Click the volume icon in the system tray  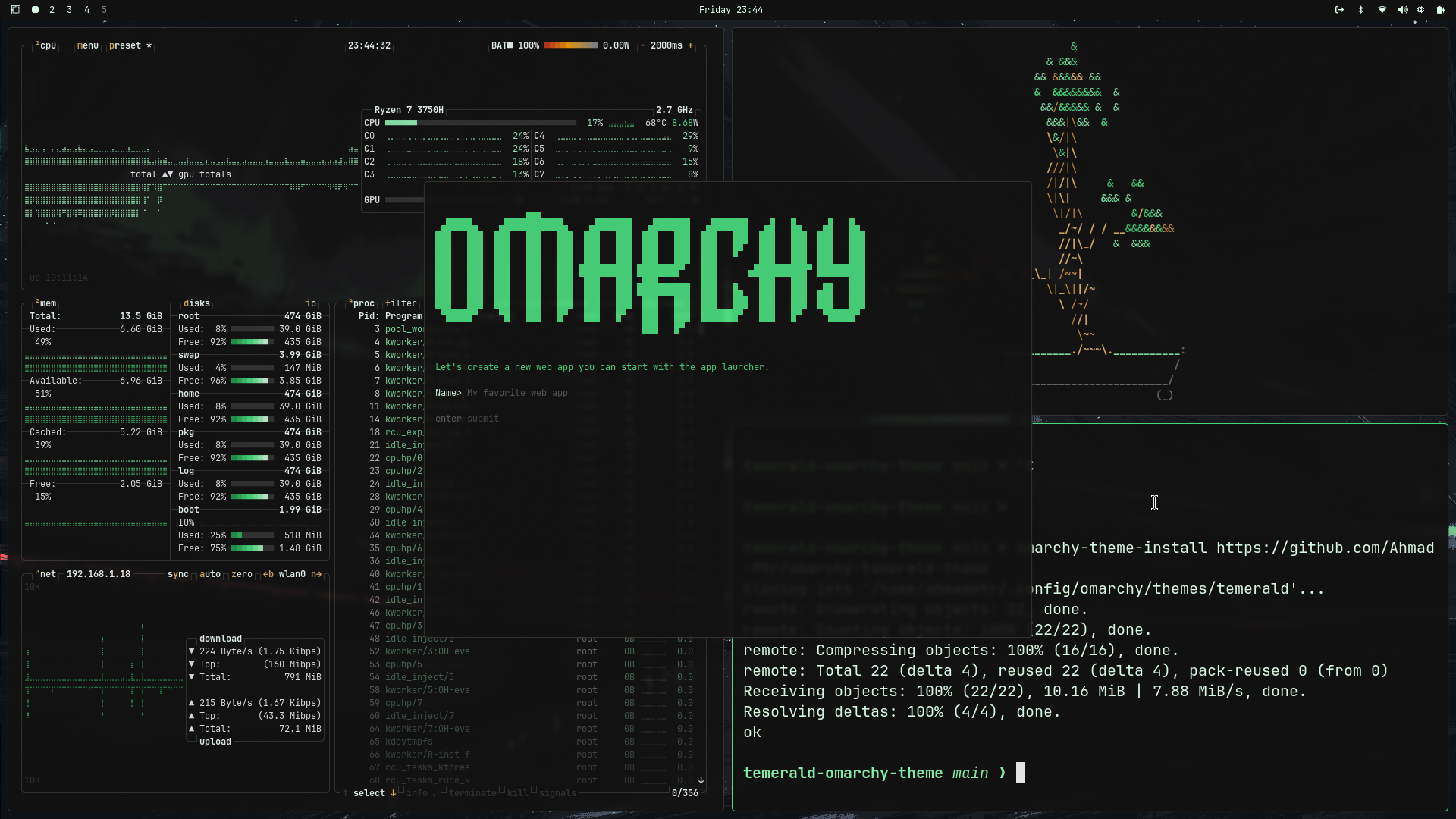[x=1401, y=10]
